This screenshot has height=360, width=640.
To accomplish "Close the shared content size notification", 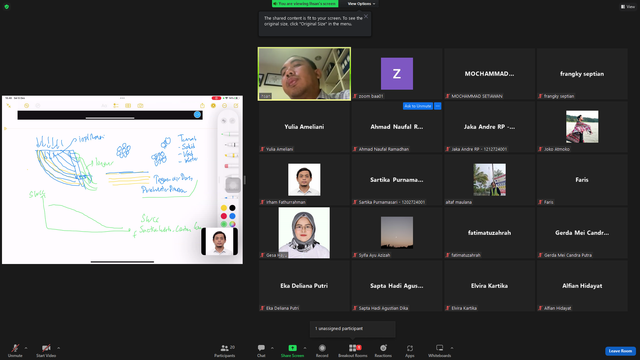I will click(x=366, y=16).
